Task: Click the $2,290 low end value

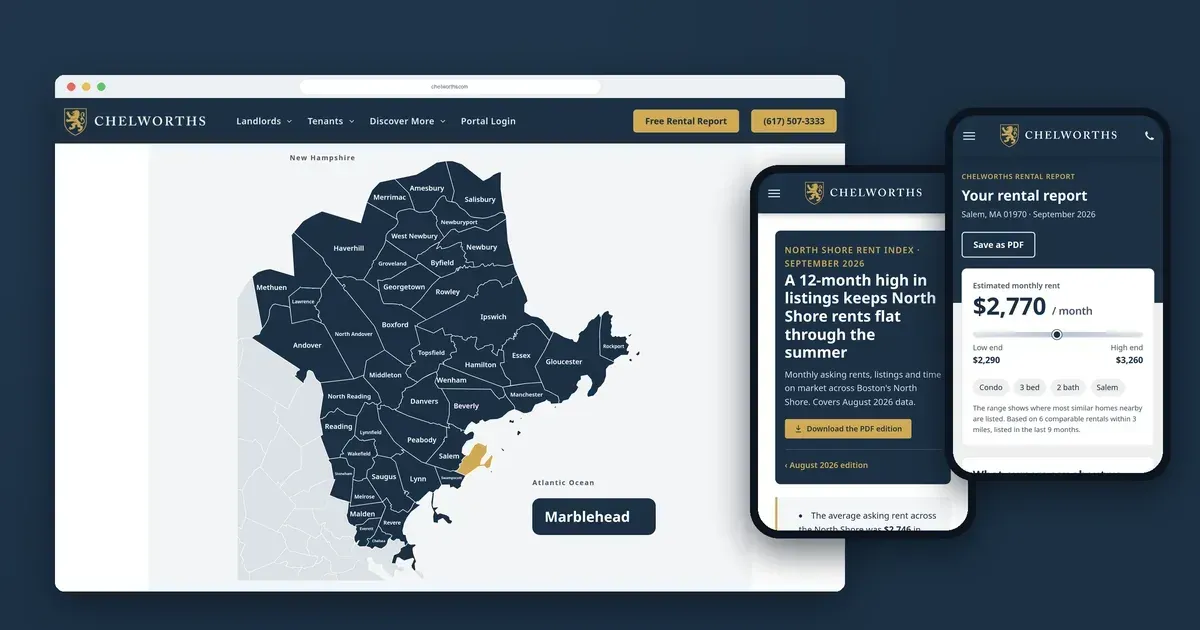Action: 987,360
